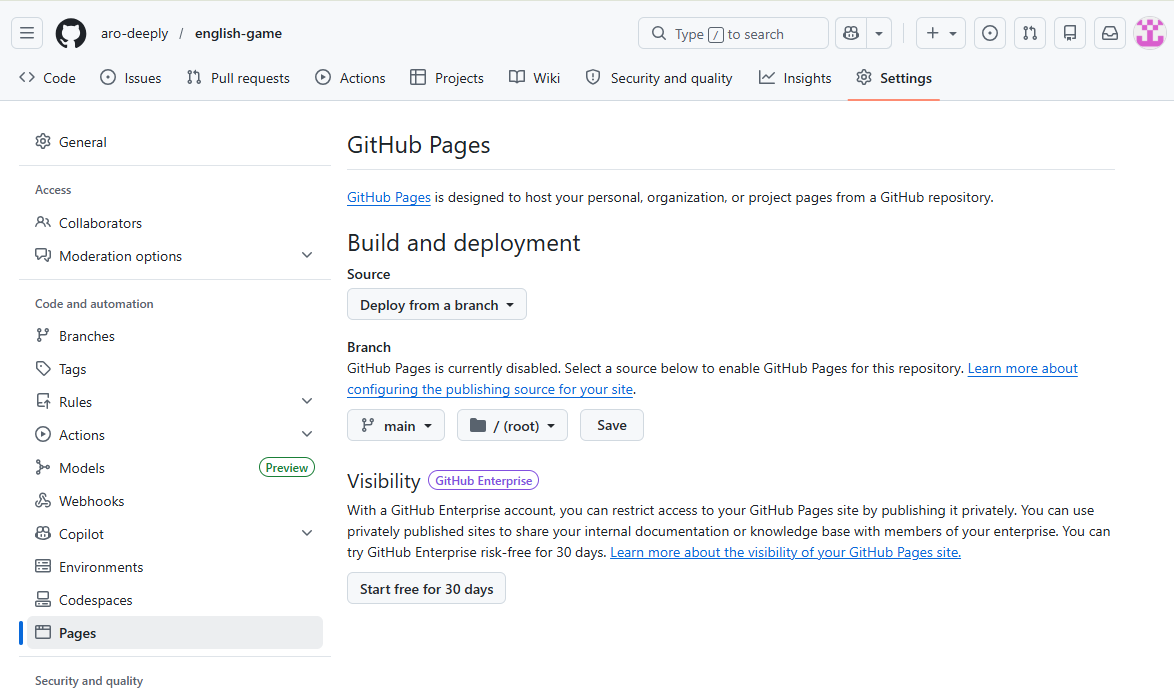Open Webhooks settings

[174, 501]
